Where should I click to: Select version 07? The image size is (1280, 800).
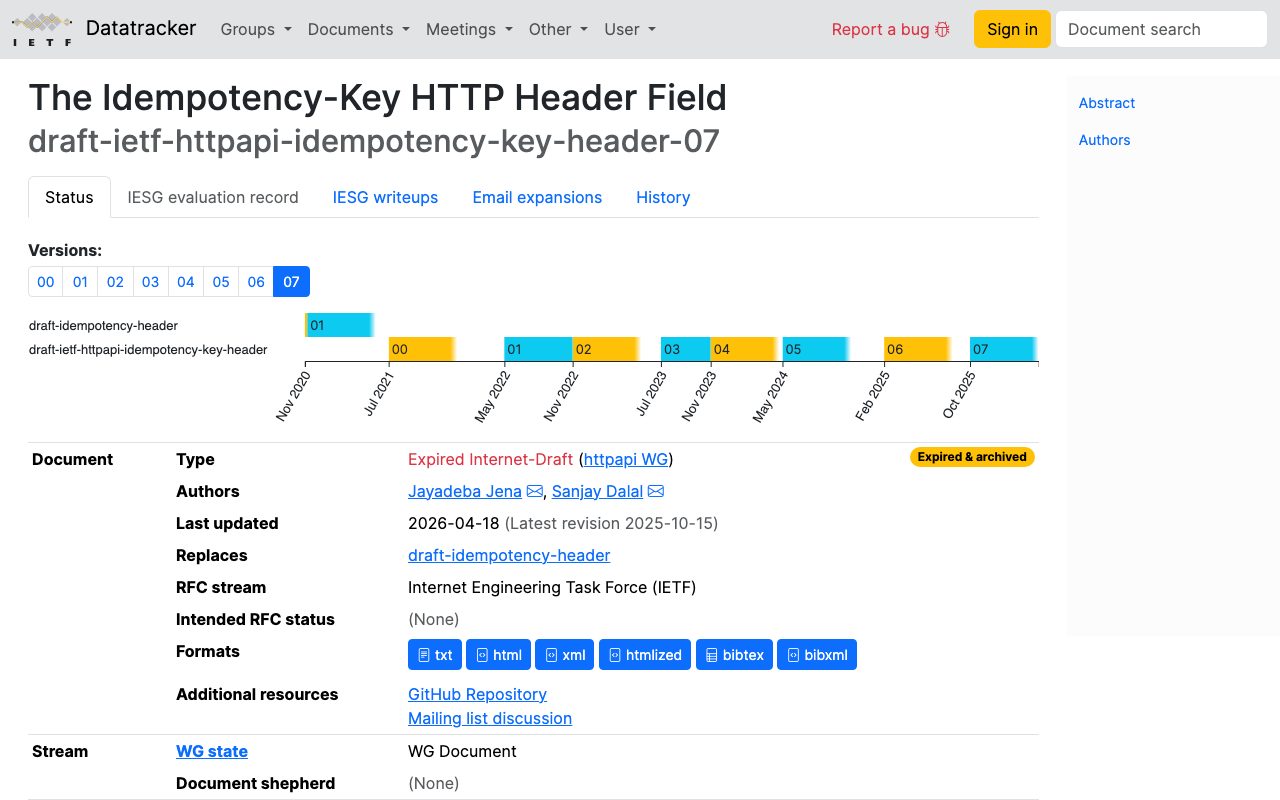point(291,281)
